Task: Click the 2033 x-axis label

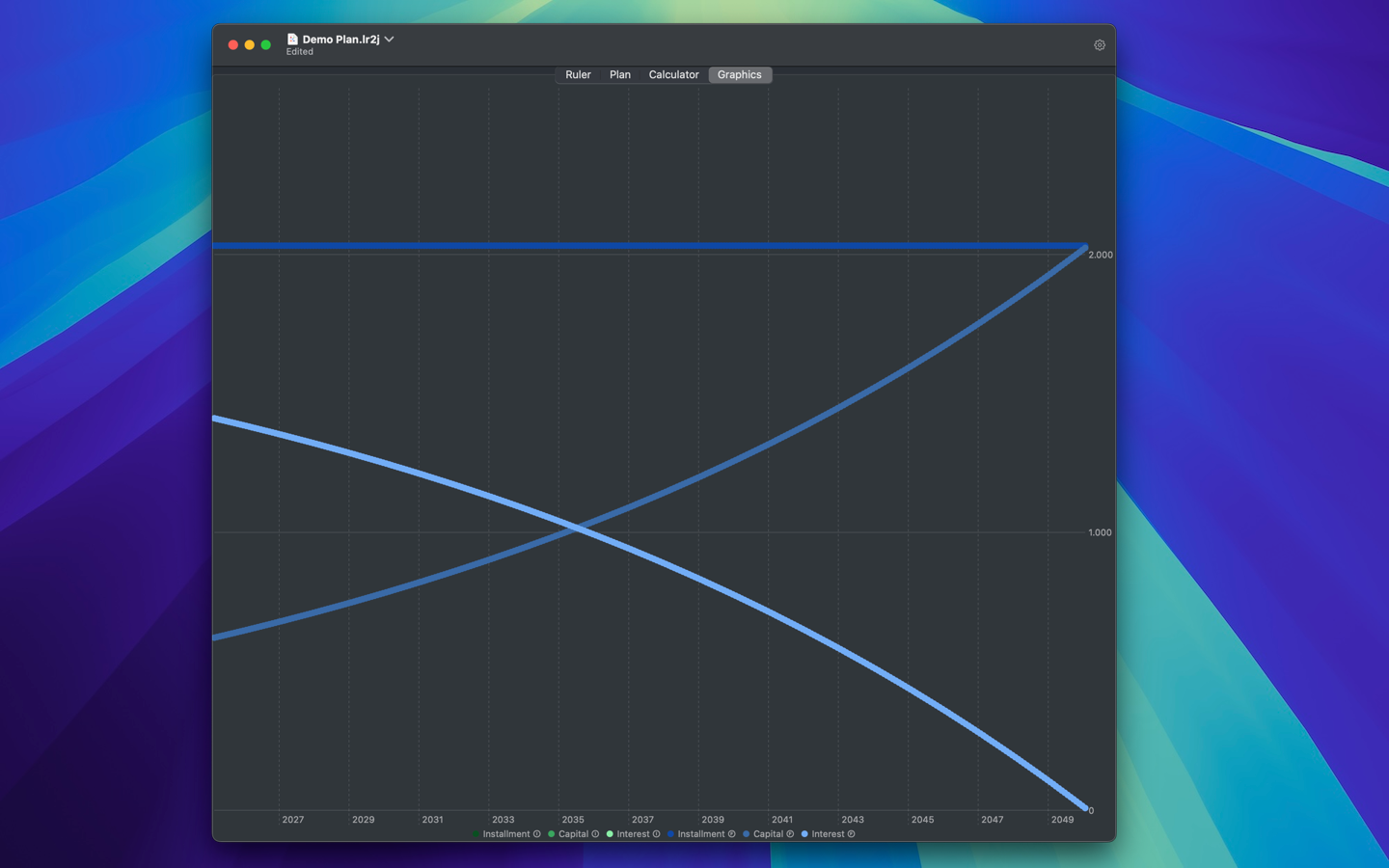Action: [503, 820]
